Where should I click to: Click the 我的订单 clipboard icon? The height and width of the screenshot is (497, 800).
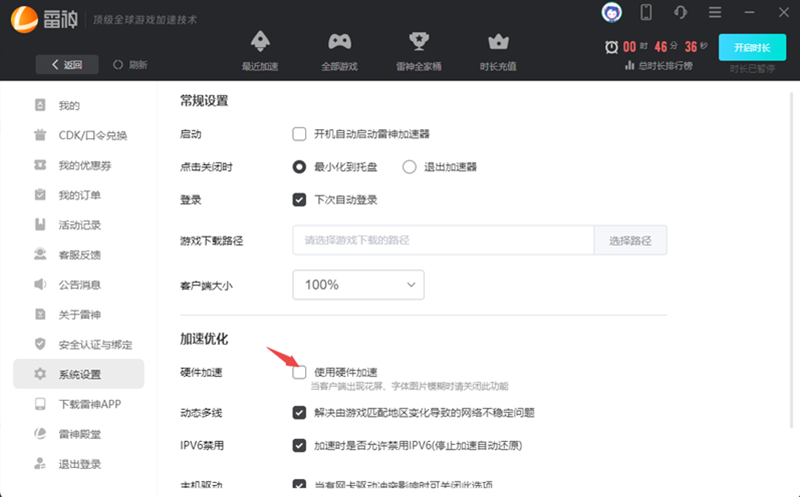(40, 194)
